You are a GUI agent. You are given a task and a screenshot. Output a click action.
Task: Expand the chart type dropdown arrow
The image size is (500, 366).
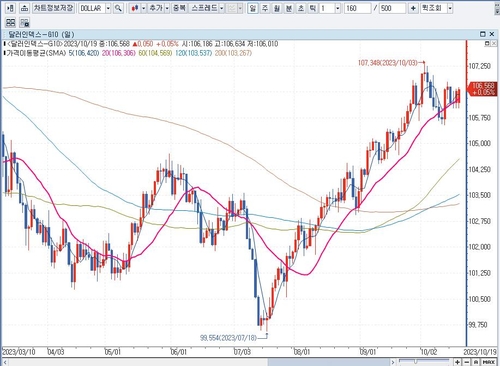(x=143, y=8)
